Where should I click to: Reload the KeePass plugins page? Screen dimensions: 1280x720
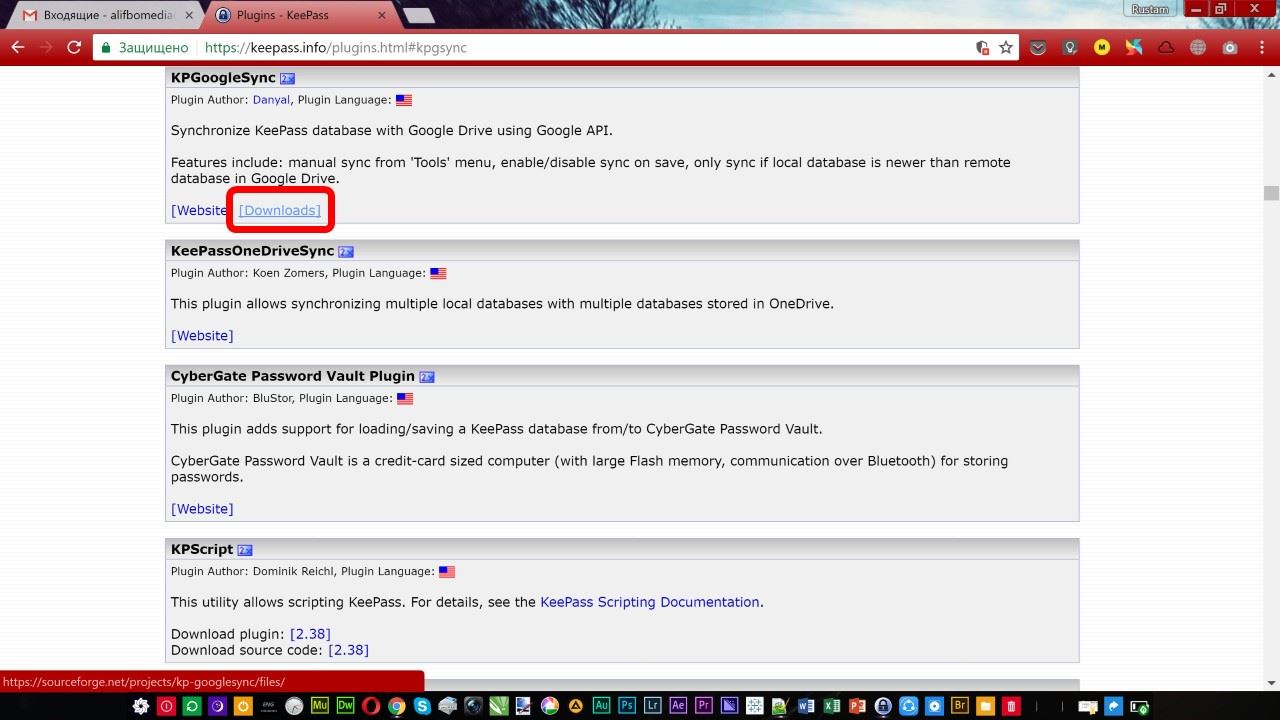point(74,47)
